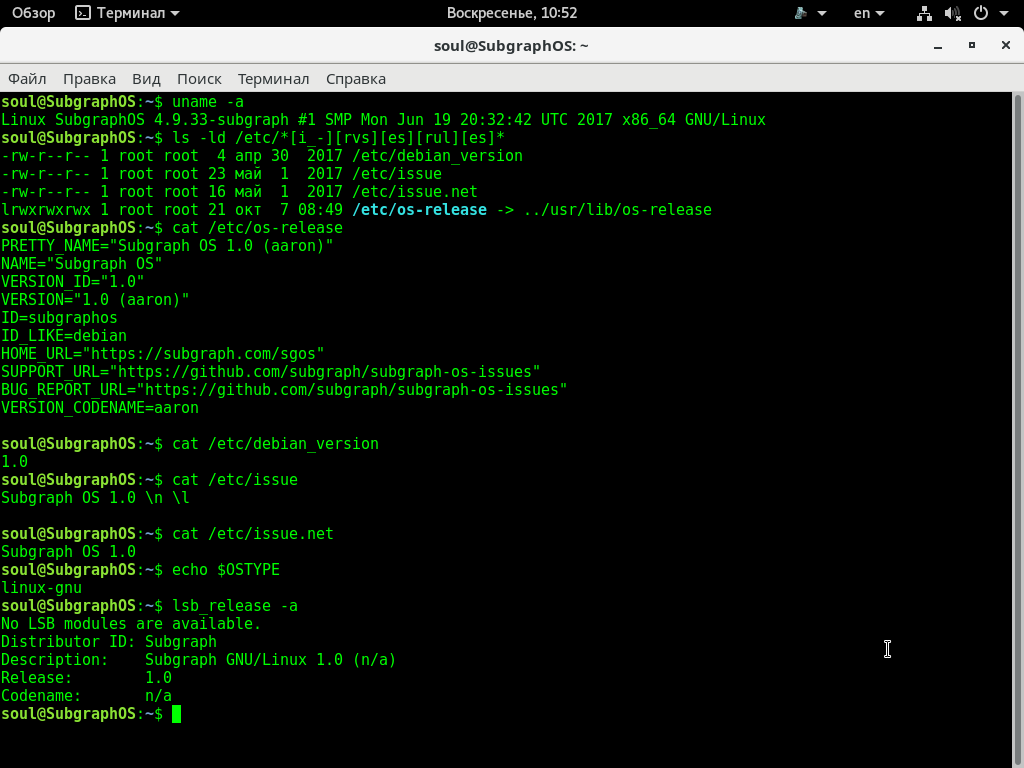Open the accessibility or user tray icon
The image size is (1024, 768).
point(801,13)
